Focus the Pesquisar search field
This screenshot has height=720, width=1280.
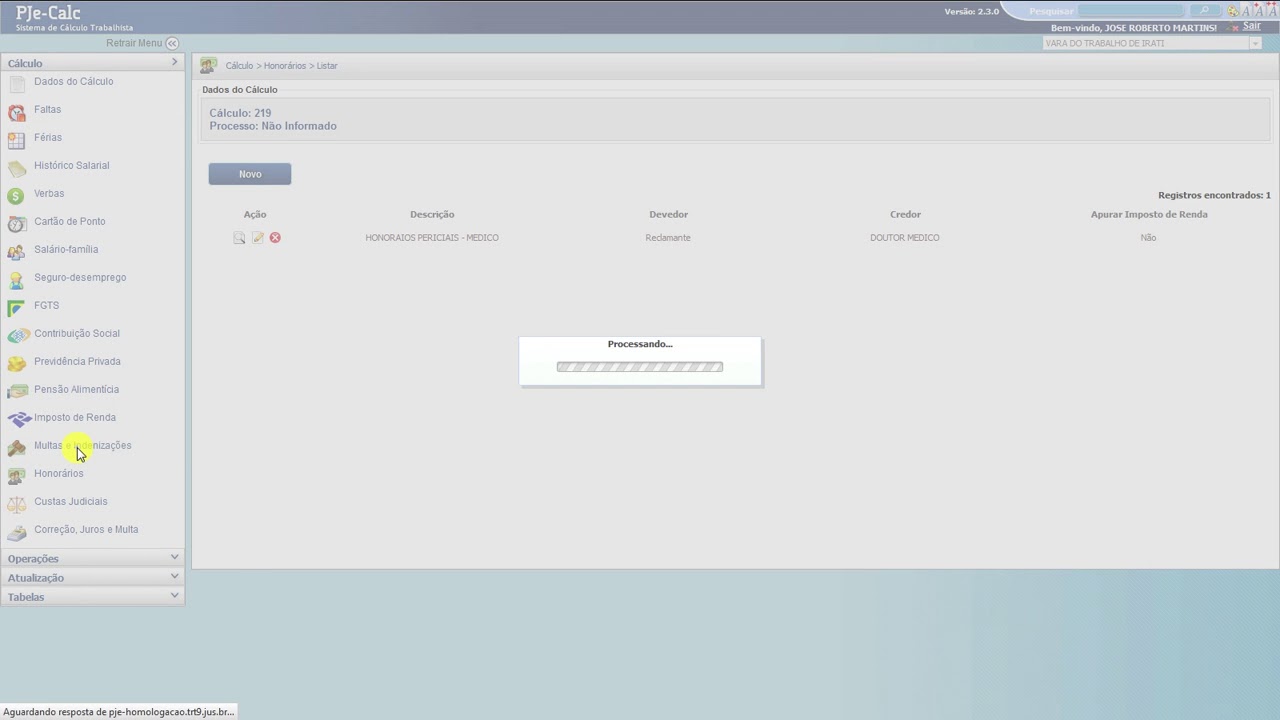[x=1131, y=10]
